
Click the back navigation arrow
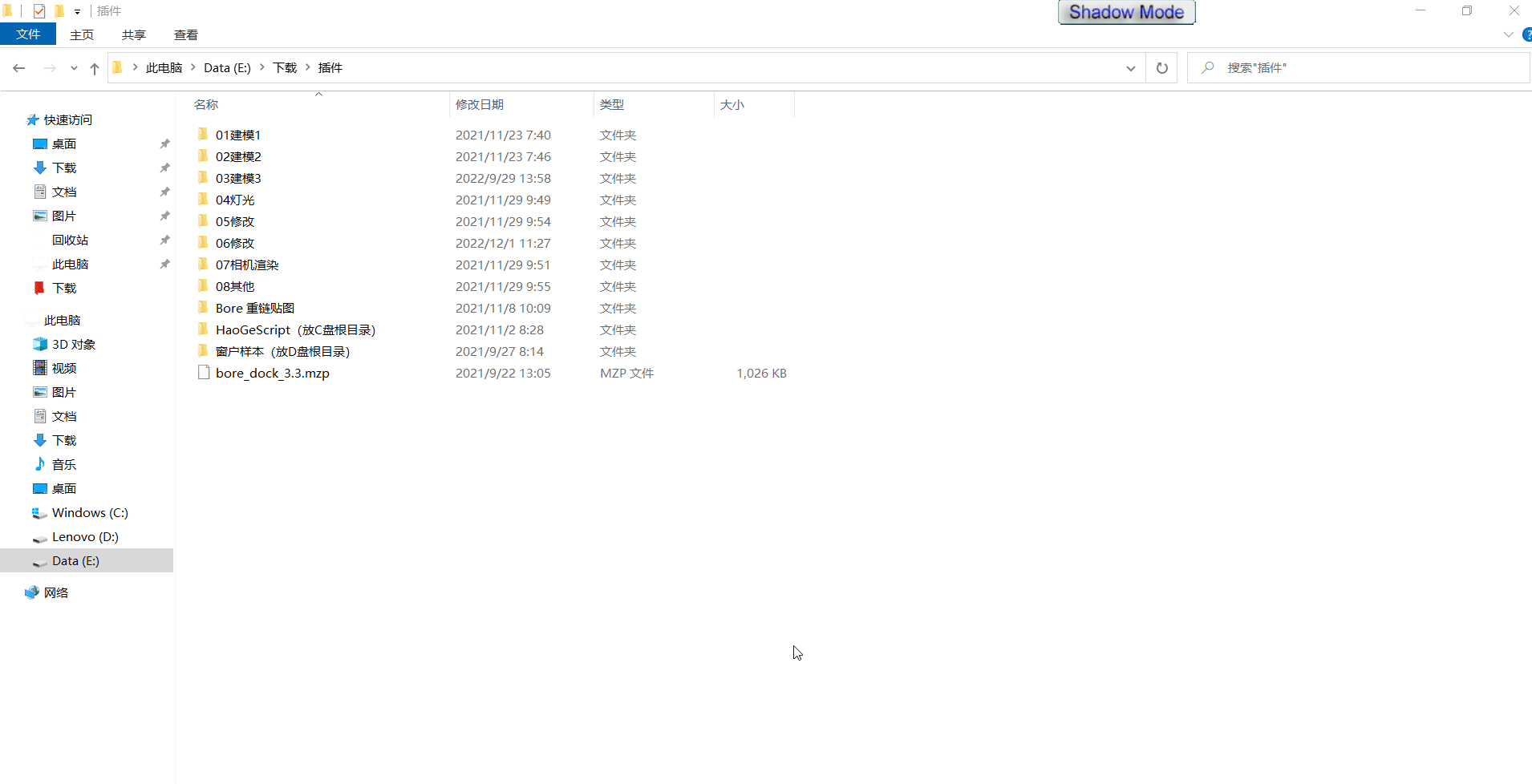click(19, 68)
